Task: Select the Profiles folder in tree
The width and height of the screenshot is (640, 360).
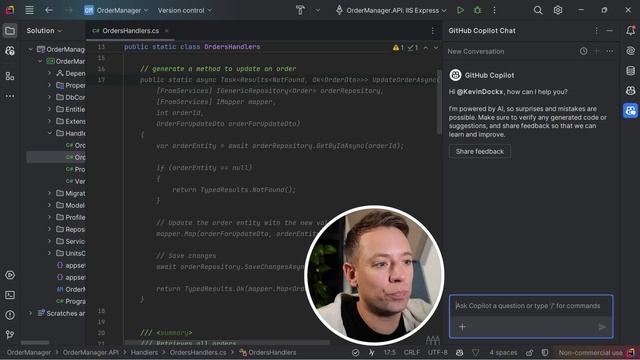Action: coord(71,217)
